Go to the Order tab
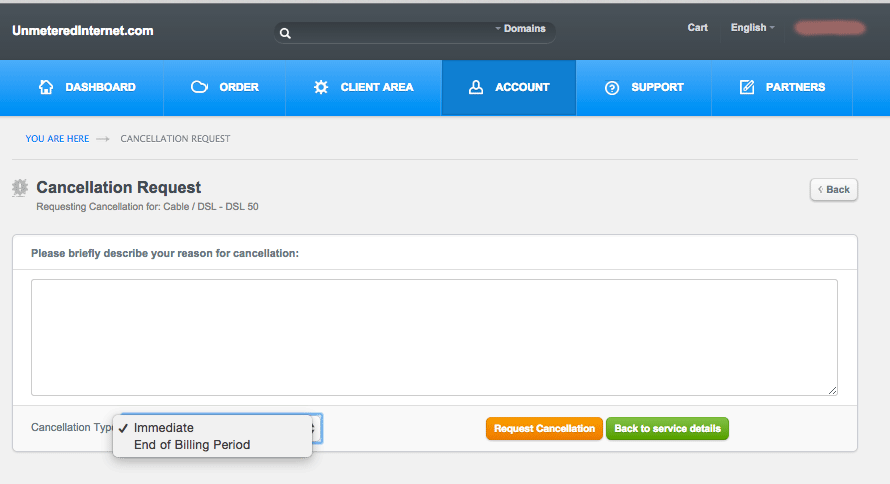 (225, 87)
